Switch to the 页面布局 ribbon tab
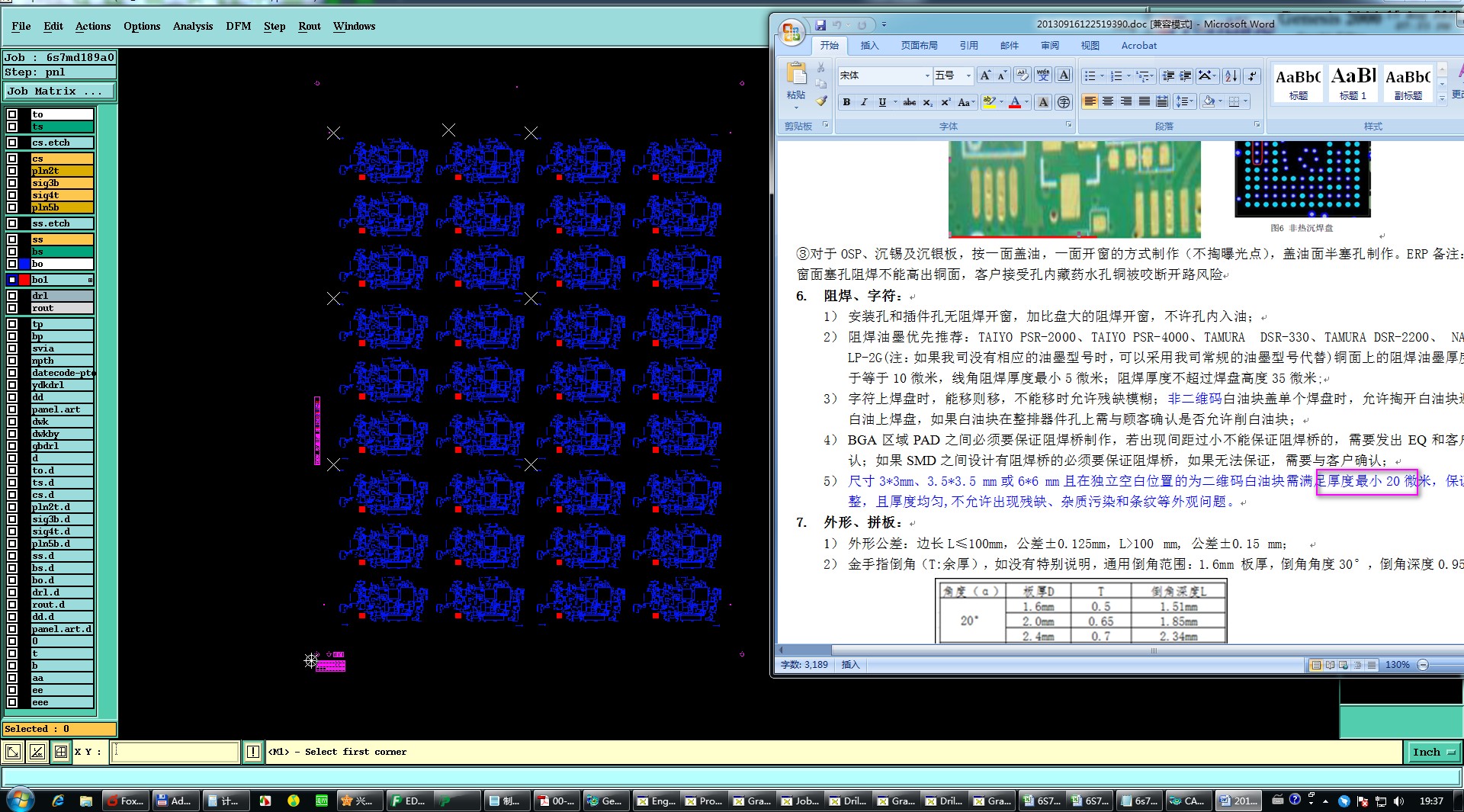Image resolution: width=1464 pixels, height=812 pixels. pyautogui.click(x=920, y=46)
